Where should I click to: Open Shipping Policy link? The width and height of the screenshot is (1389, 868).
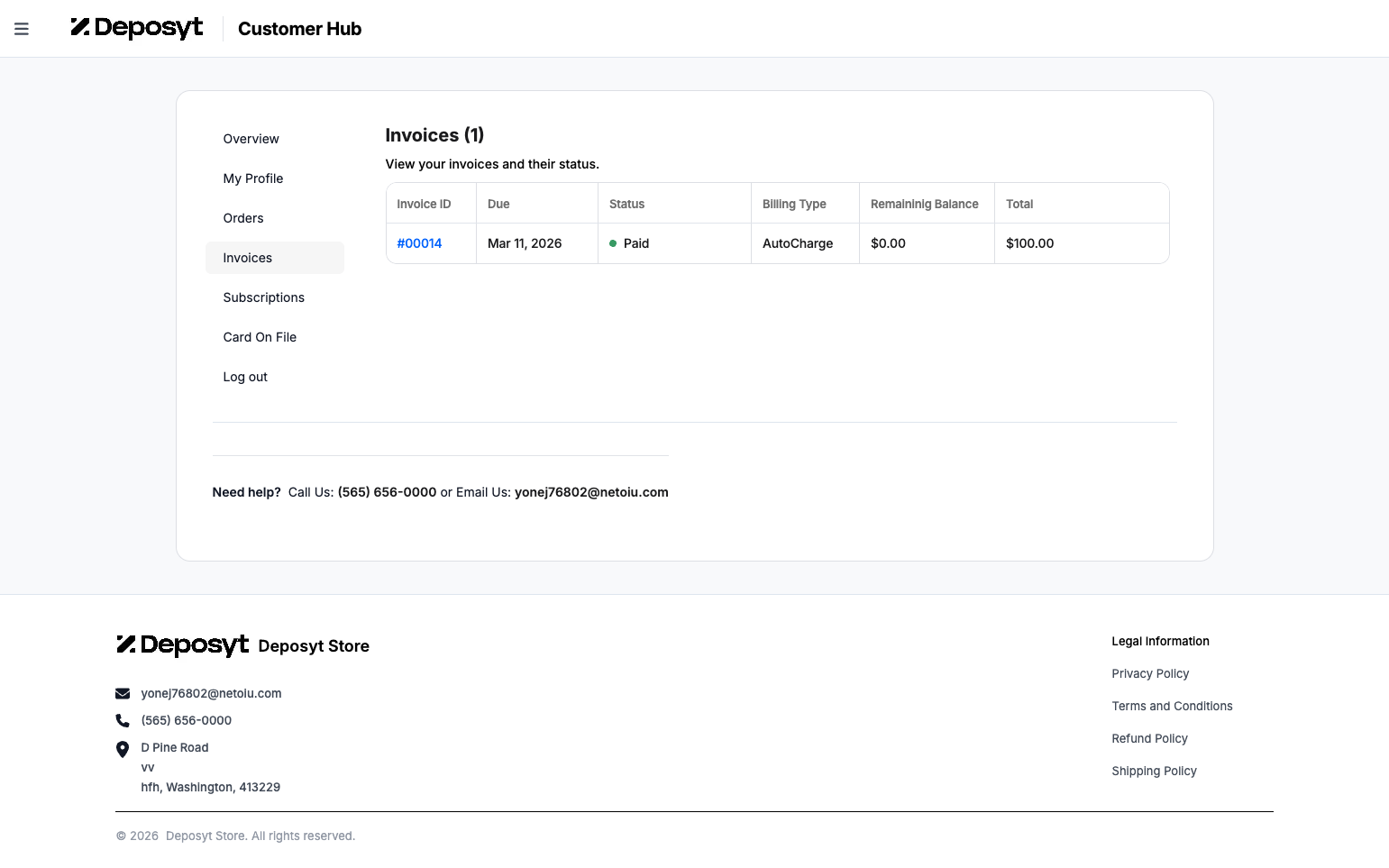[x=1154, y=771]
